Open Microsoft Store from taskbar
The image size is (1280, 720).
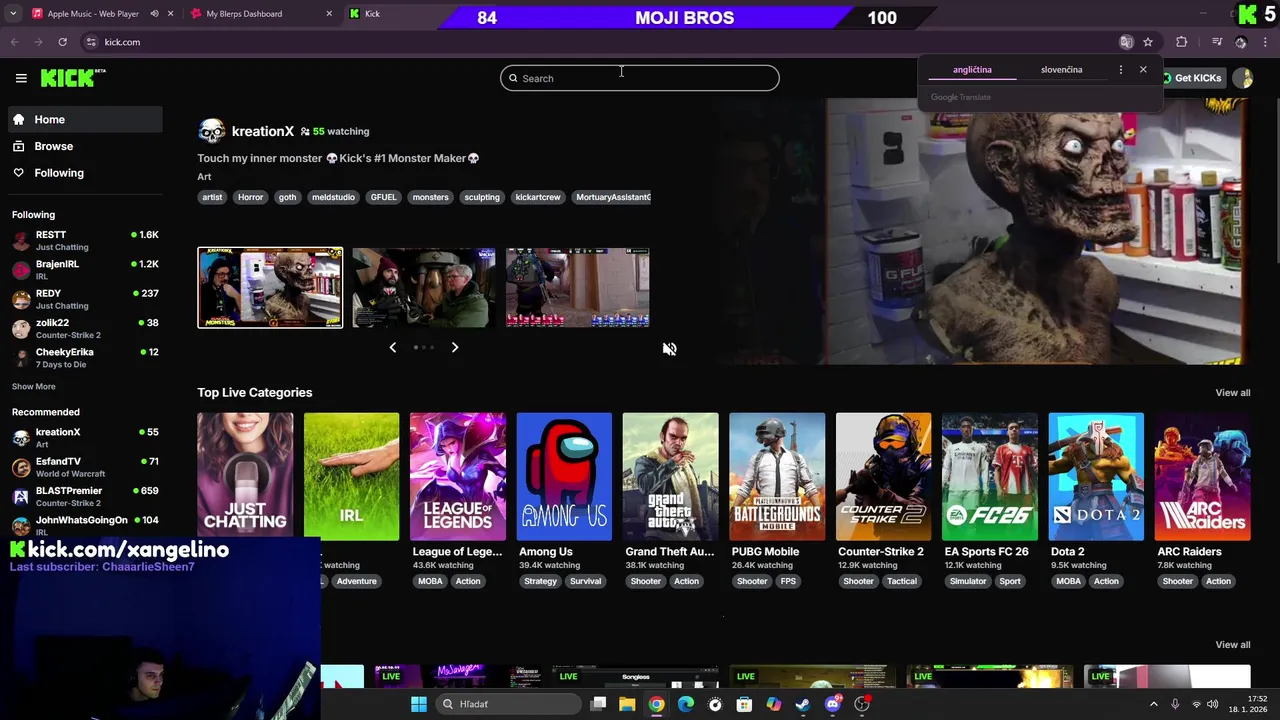pos(744,704)
